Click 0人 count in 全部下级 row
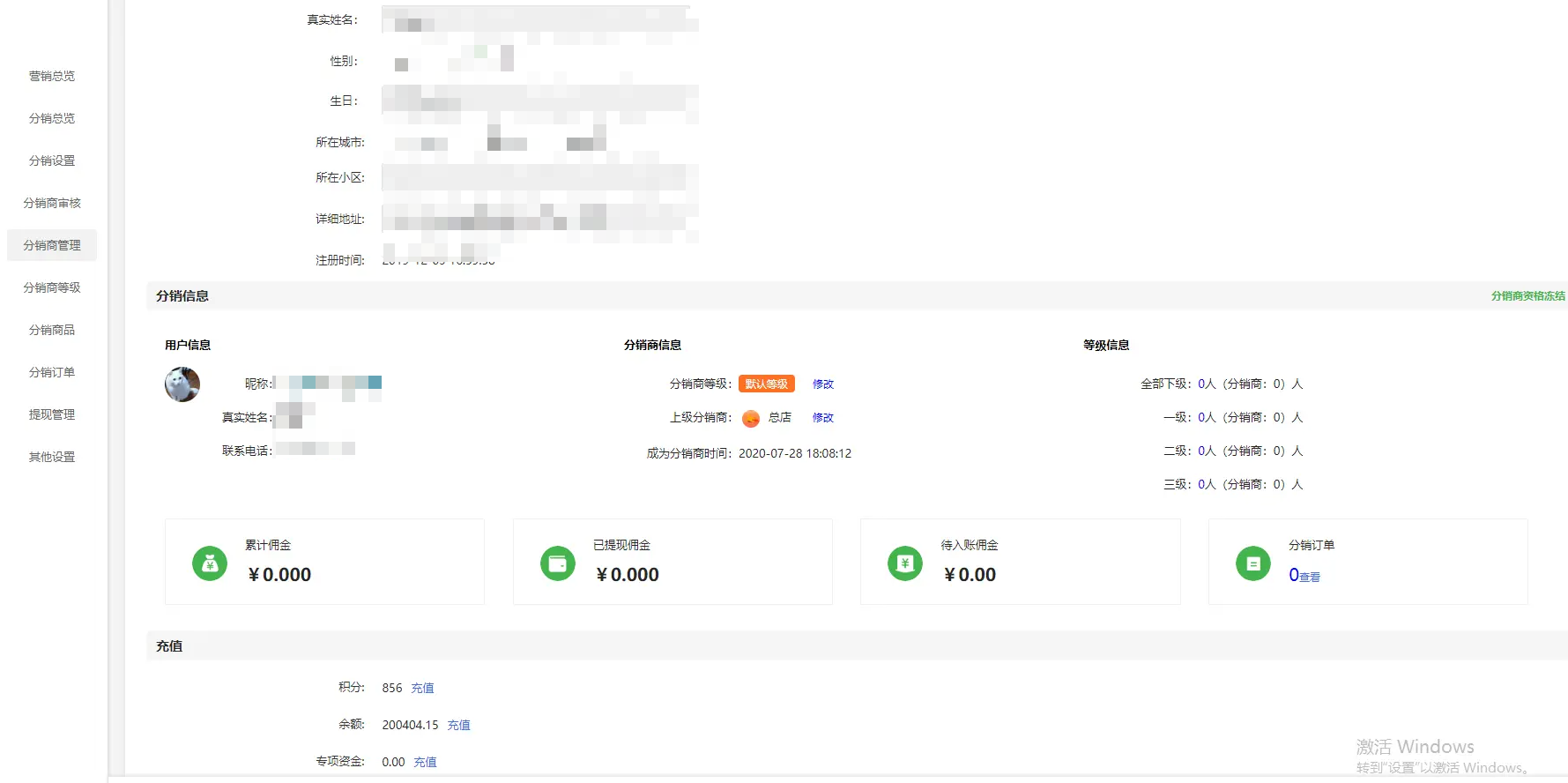The width and height of the screenshot is (1568, 783). tap(1207, 384)
